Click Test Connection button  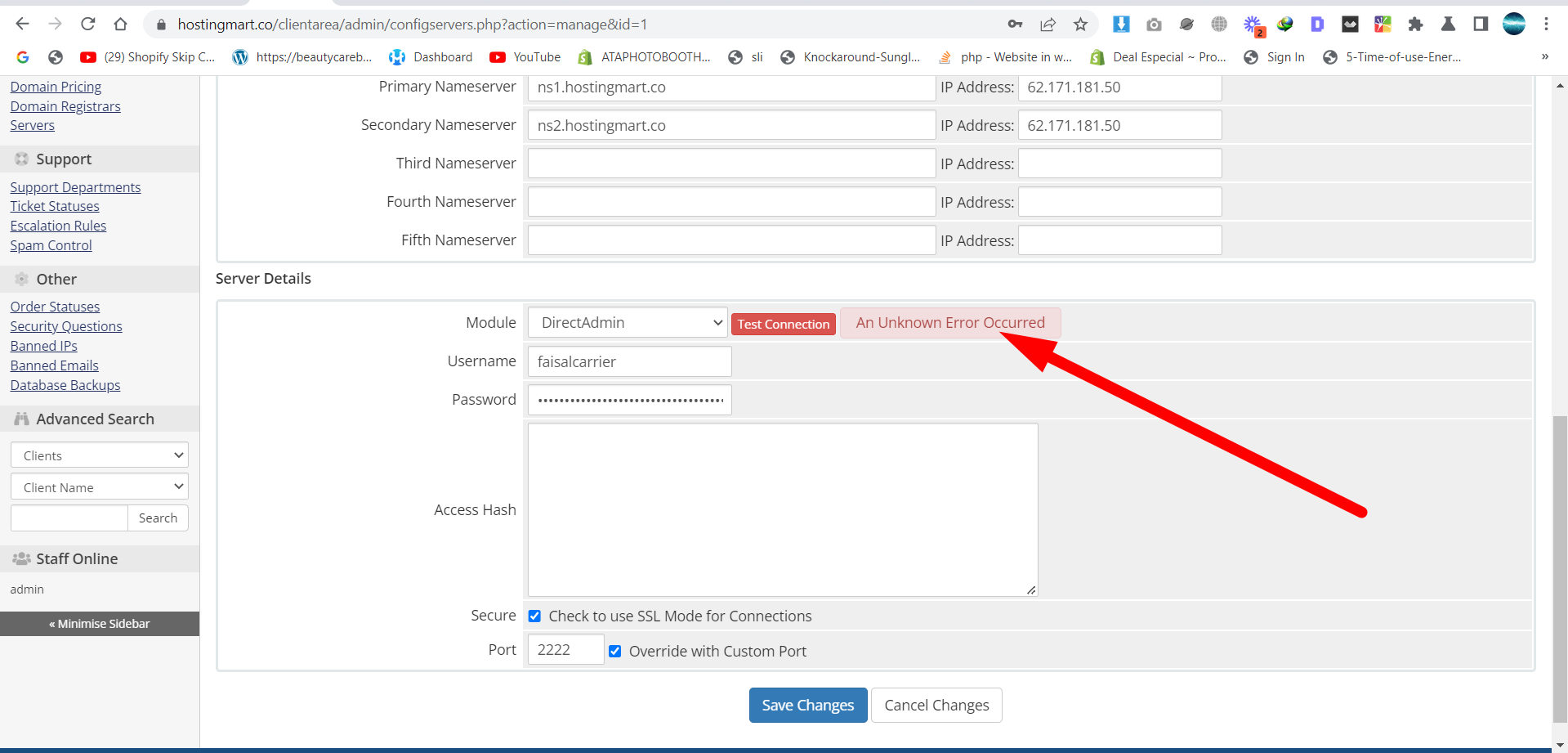784,324
